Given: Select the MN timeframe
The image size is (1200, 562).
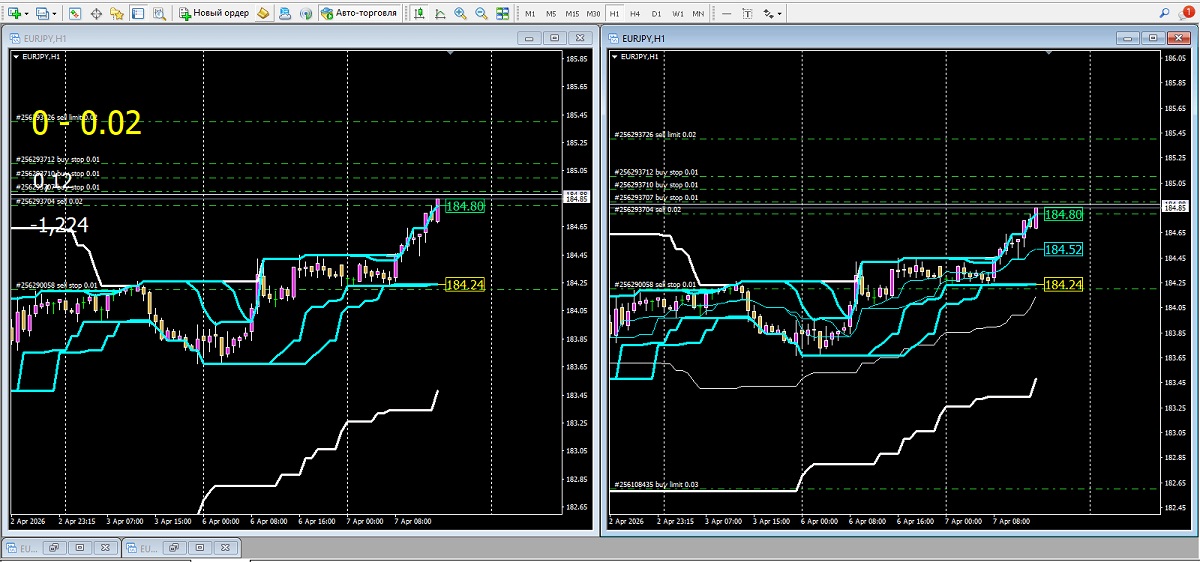Looking at the screenshot, I should tap(698, 14).
